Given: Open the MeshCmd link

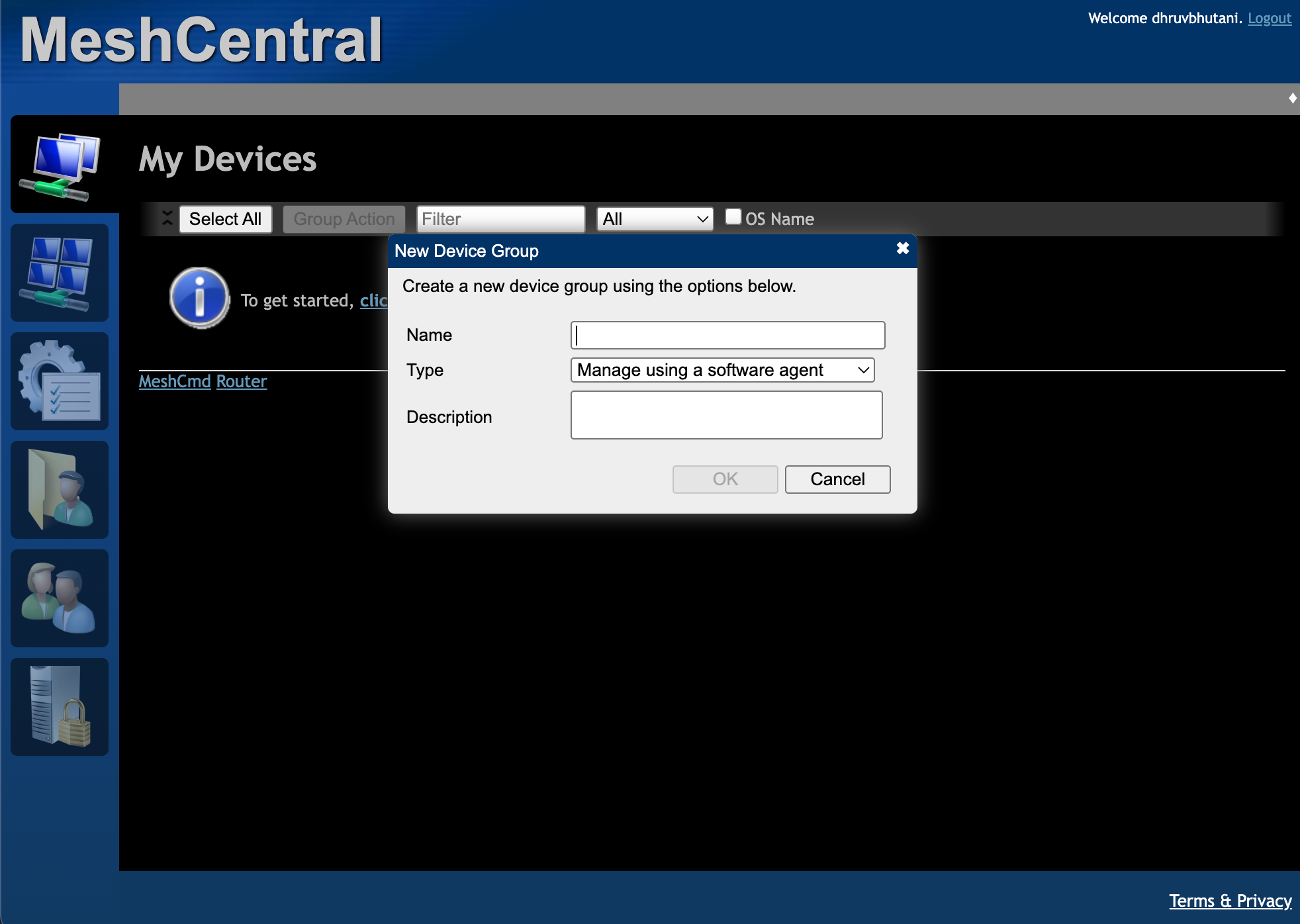Looking at the screenshot, I should pos(175,382).
